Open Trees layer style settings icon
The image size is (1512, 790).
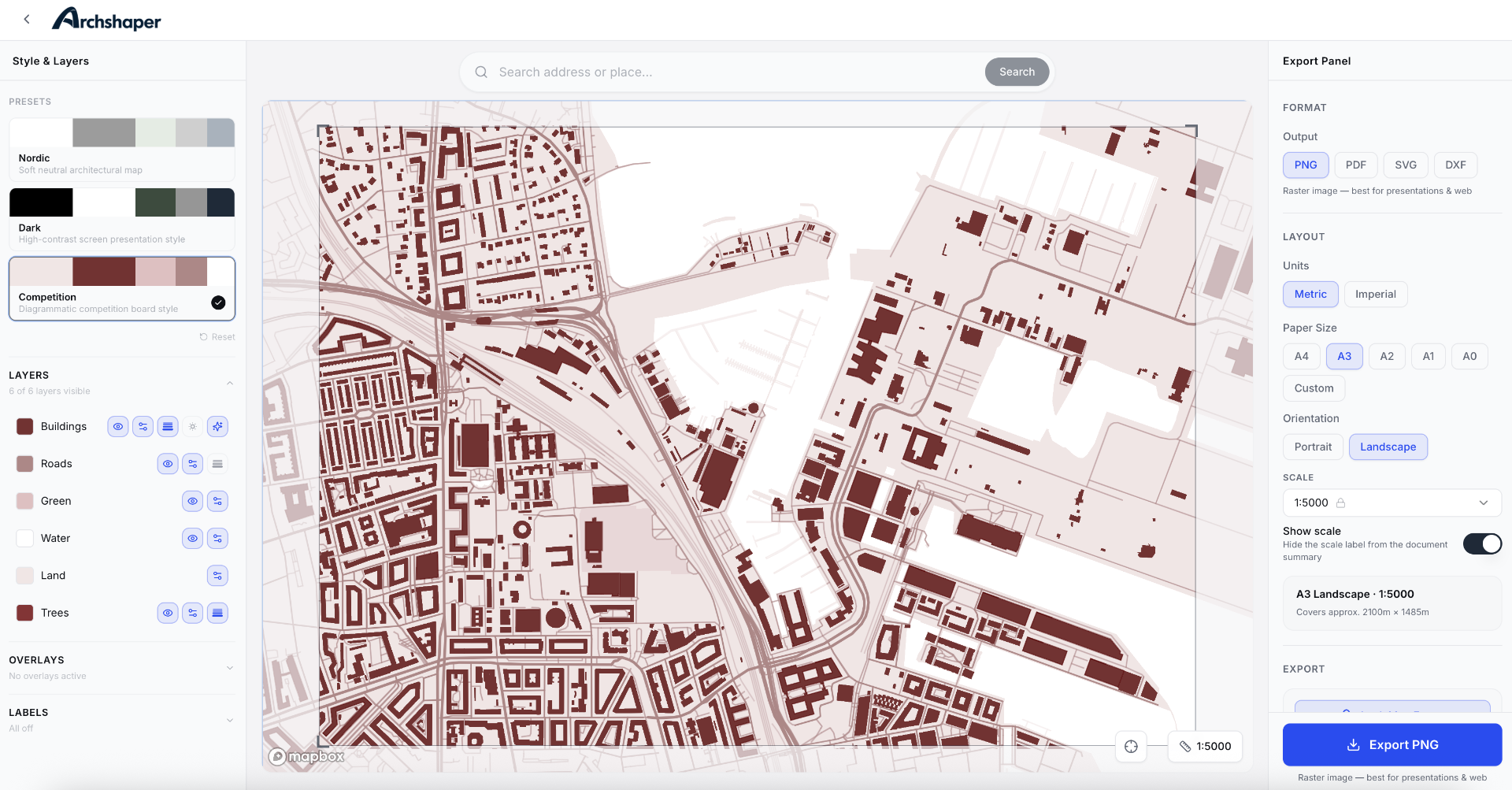[x=192, y=613]
